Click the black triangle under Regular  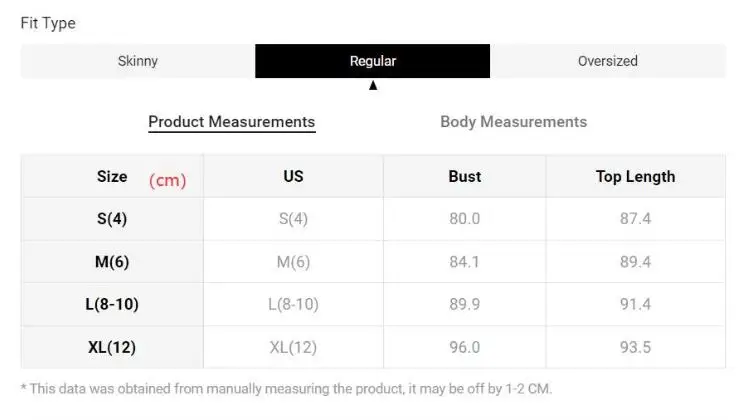373,86
